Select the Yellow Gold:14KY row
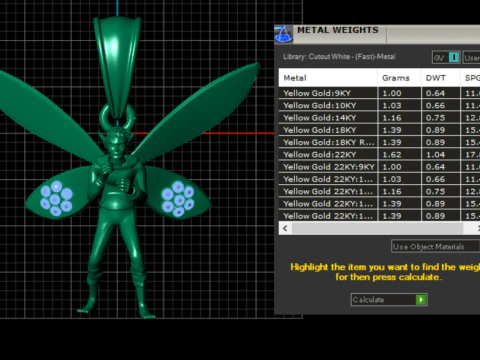 [379, 118]
